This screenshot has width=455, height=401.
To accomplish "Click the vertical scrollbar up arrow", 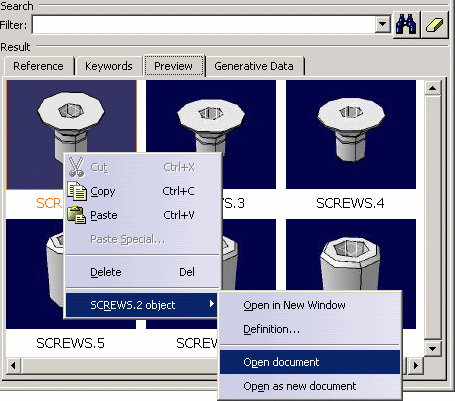I will (x=433, y=88).
